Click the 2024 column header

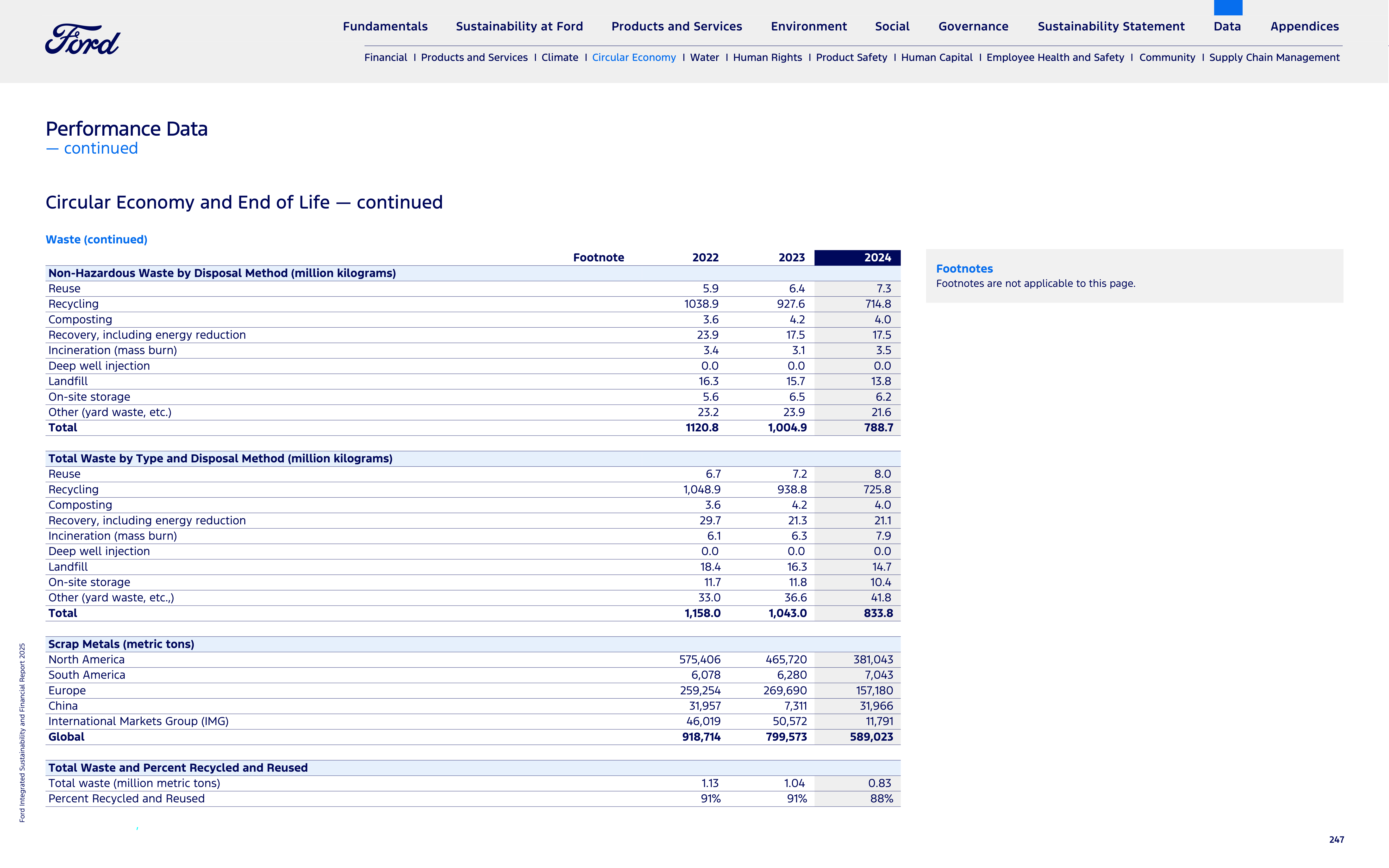pyautogui.click(x=857, y=258)
